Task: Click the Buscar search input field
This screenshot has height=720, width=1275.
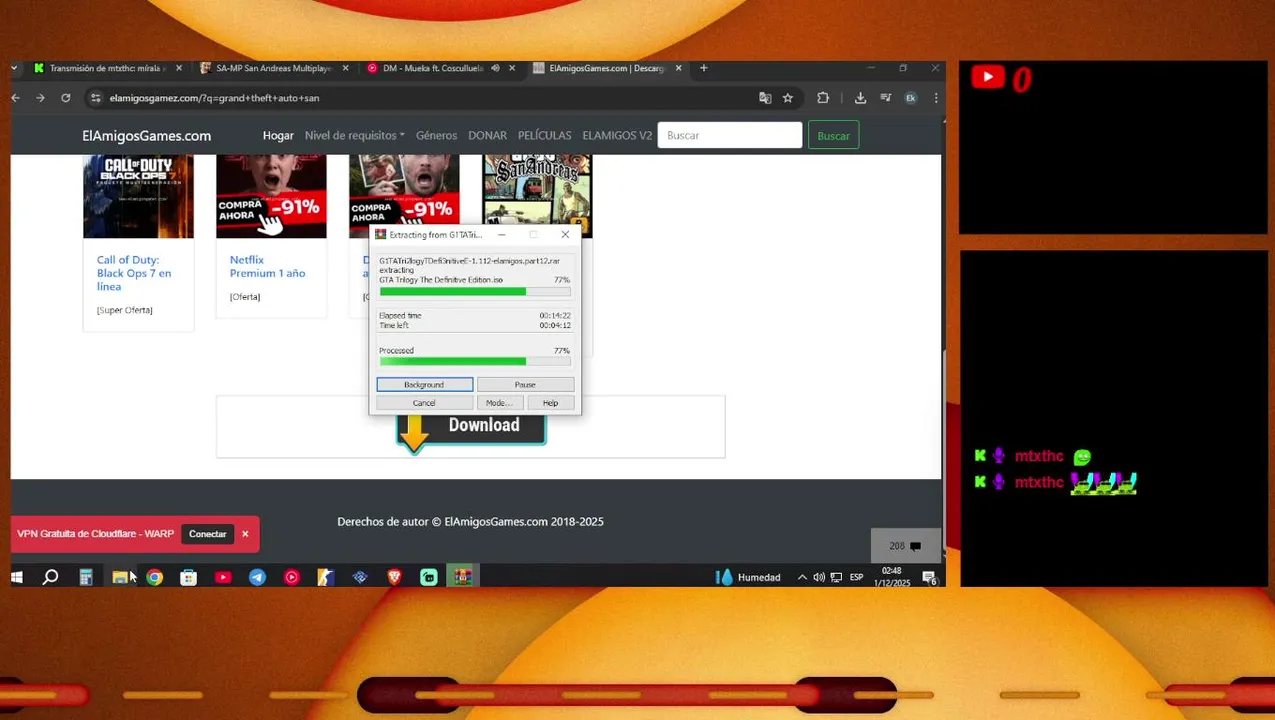Action: click(729, 135)
